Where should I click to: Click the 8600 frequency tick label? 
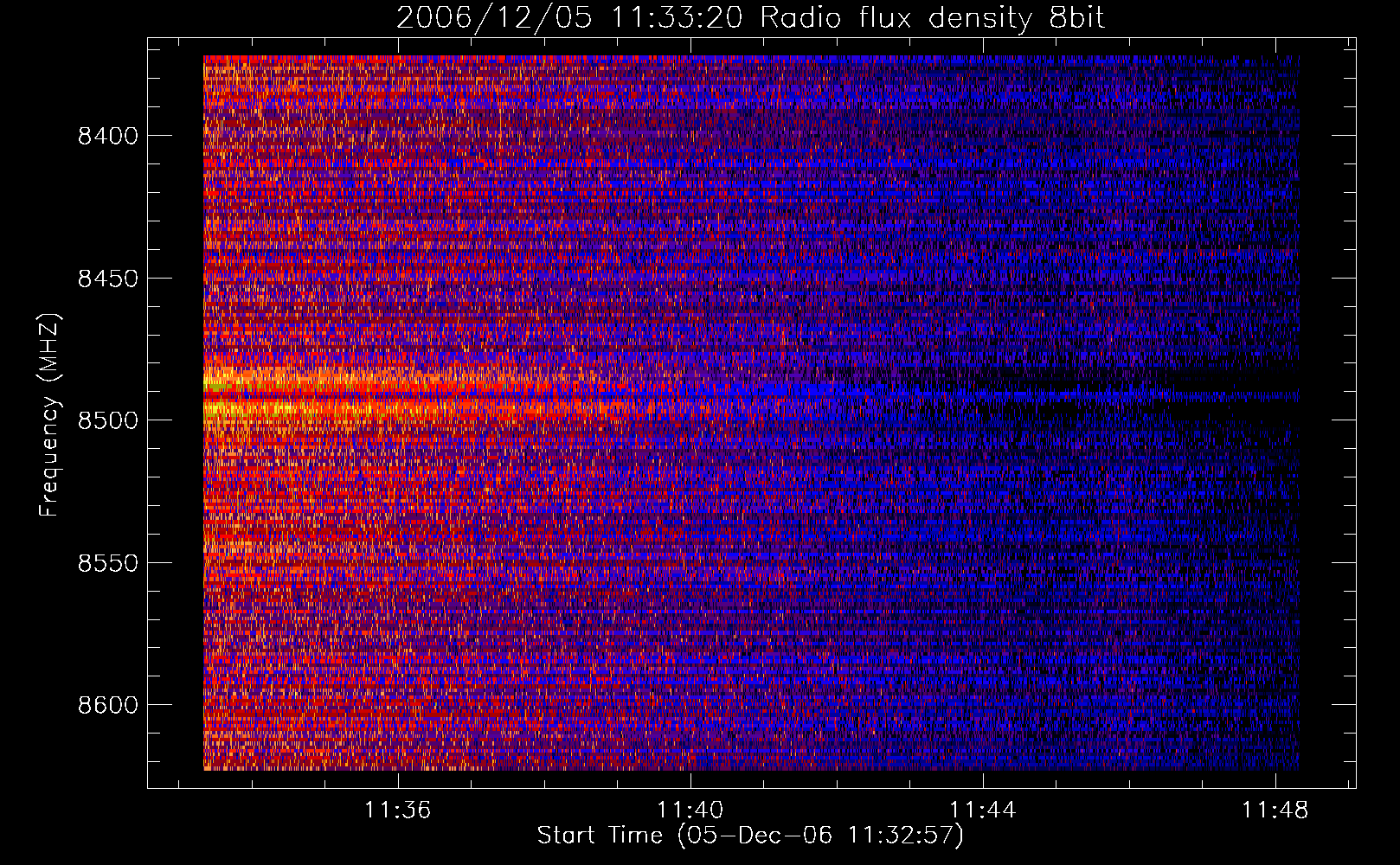pyautogui.click(x=108, y=705)
